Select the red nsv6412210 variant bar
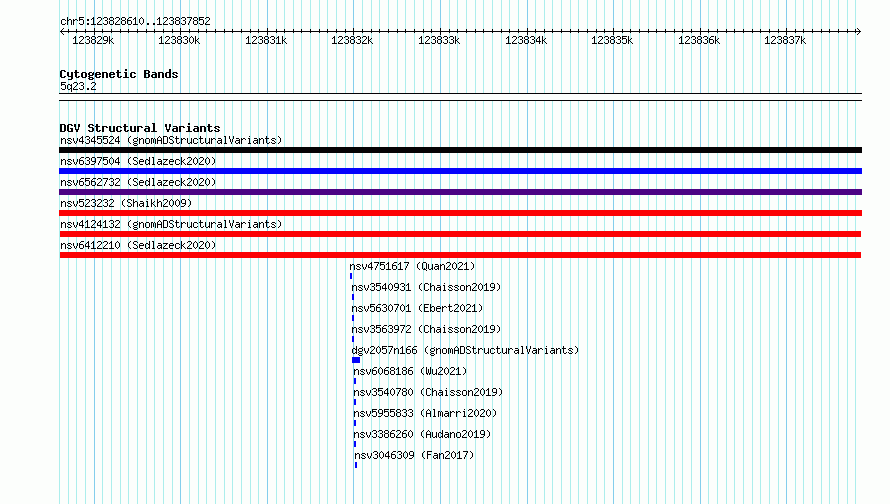The image size is (890, 504). 460,255
